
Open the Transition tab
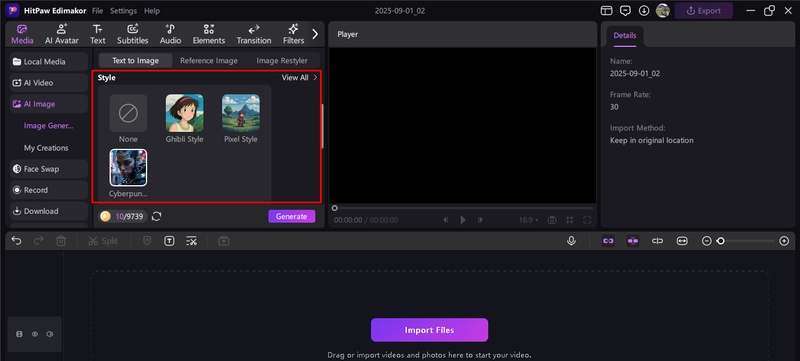254,34
